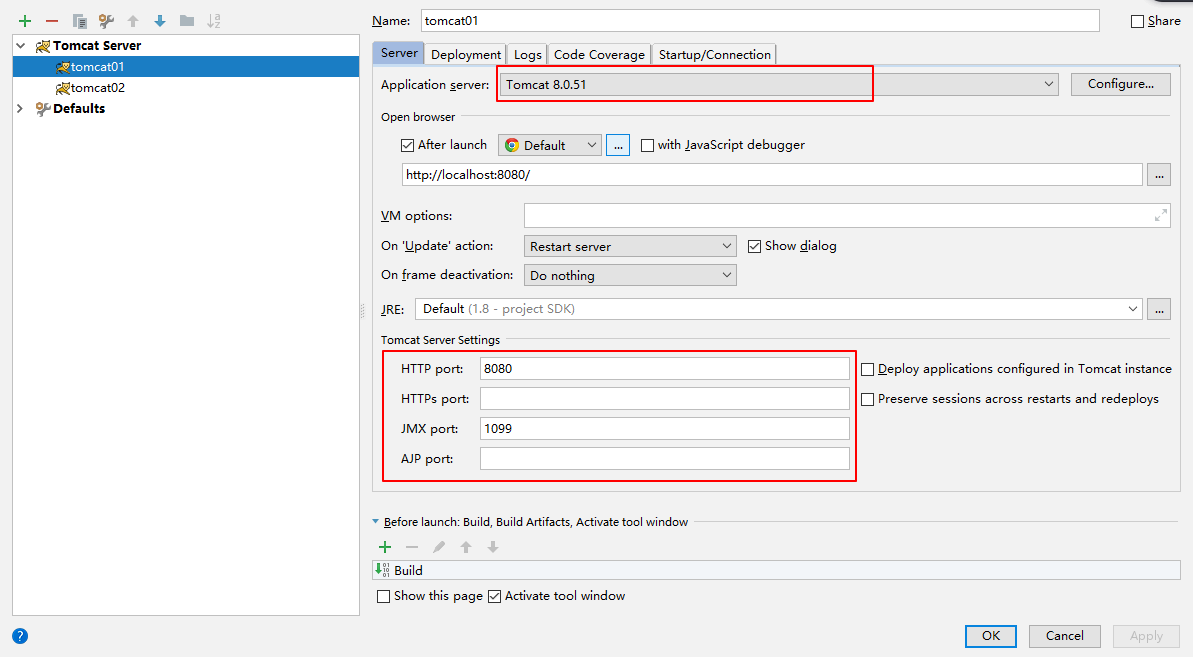The height and width of the screenshot is (657, 1193).
Task: Enable the with JavaScript debugger checkbox
Action: point(647,145)
